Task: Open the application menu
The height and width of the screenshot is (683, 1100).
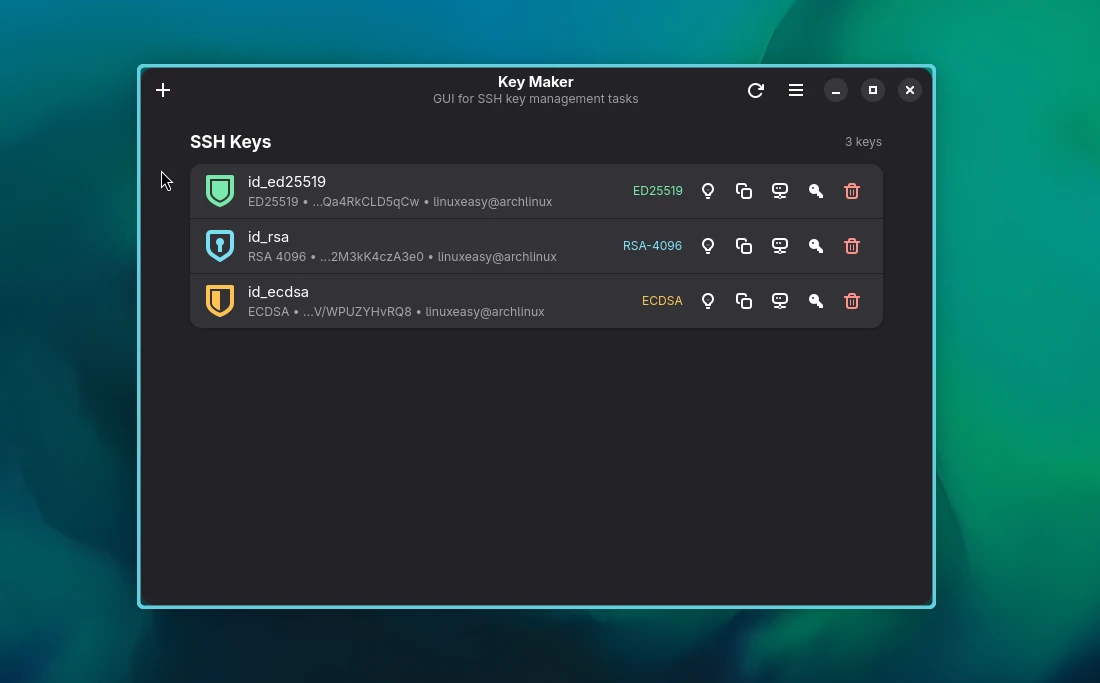Action: click(796, 90)
